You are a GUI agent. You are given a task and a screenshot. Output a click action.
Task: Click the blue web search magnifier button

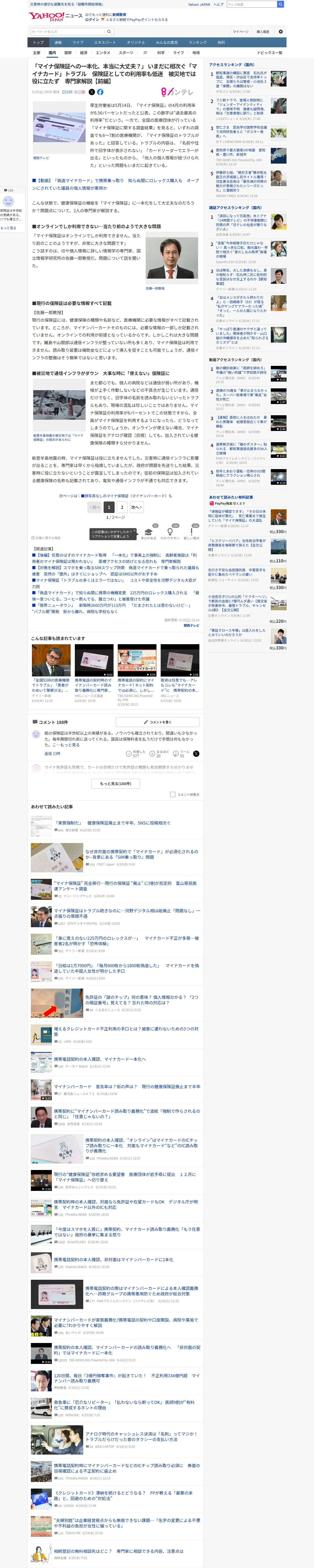click(x=281, y=4)
